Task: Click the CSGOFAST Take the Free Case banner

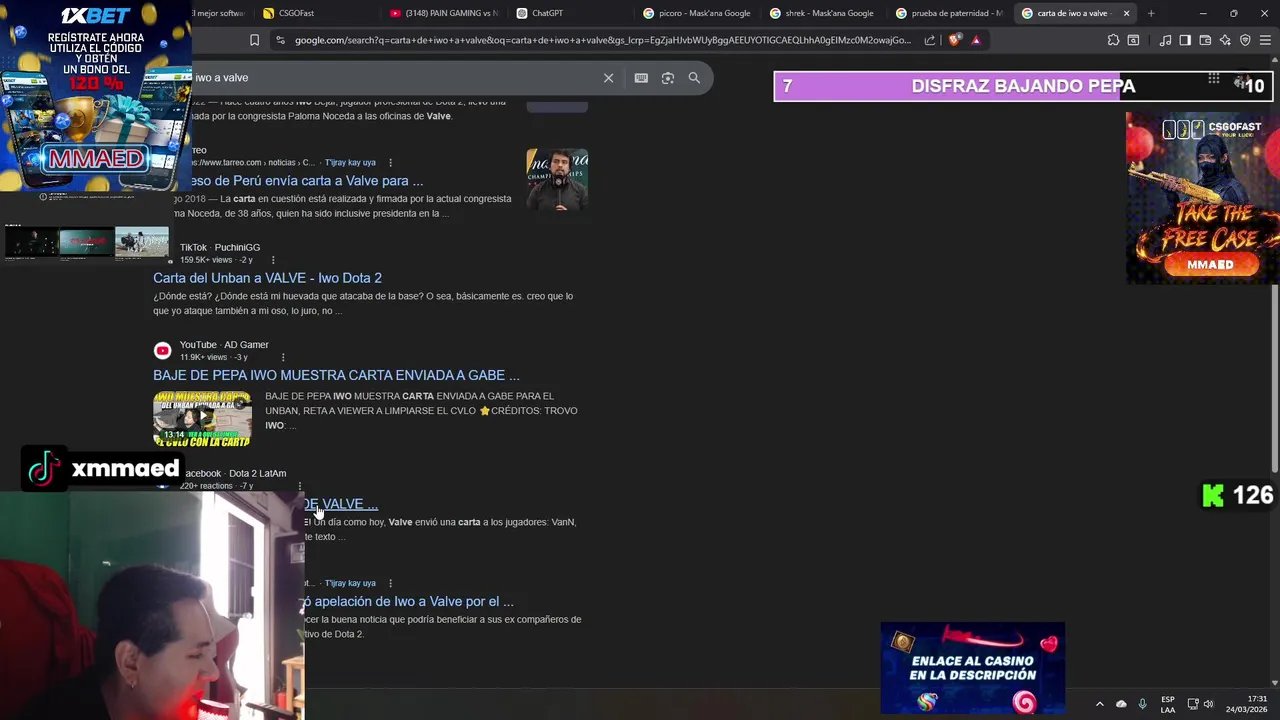Action: point(1202,197)
